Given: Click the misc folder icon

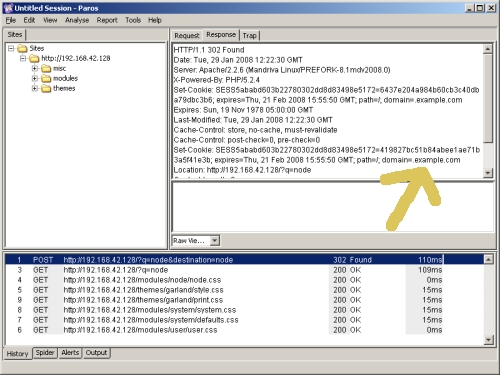Looking at the screenshot, I should (46, 69).
